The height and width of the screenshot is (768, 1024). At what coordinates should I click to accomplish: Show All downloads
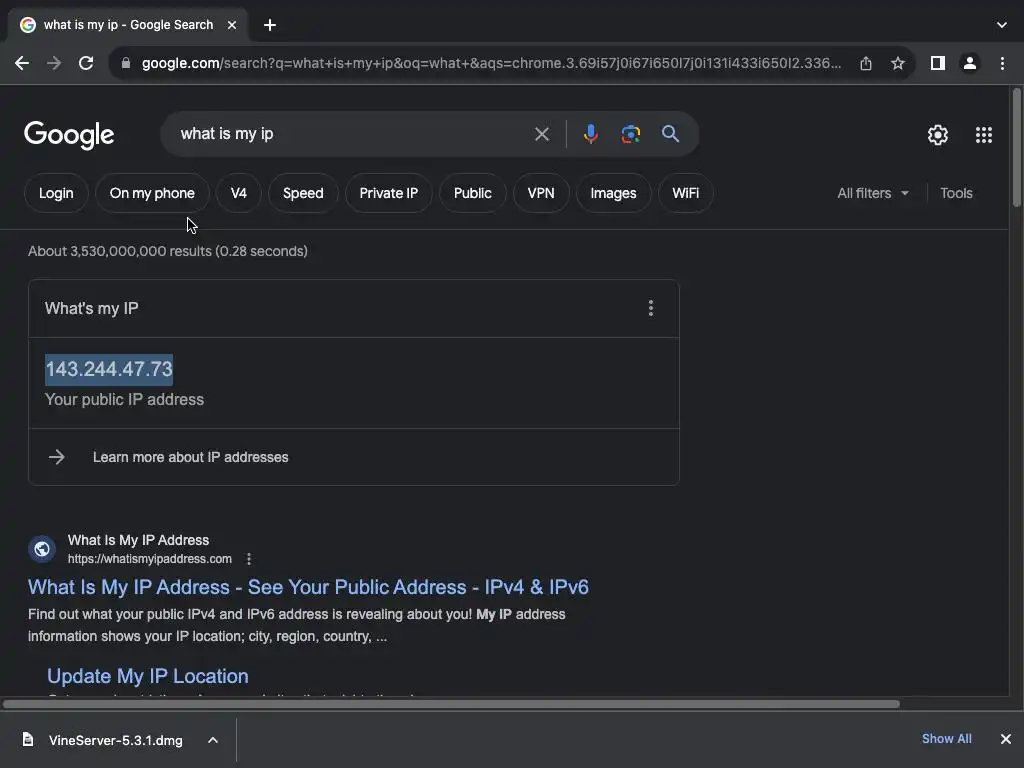tap(946, 739)
